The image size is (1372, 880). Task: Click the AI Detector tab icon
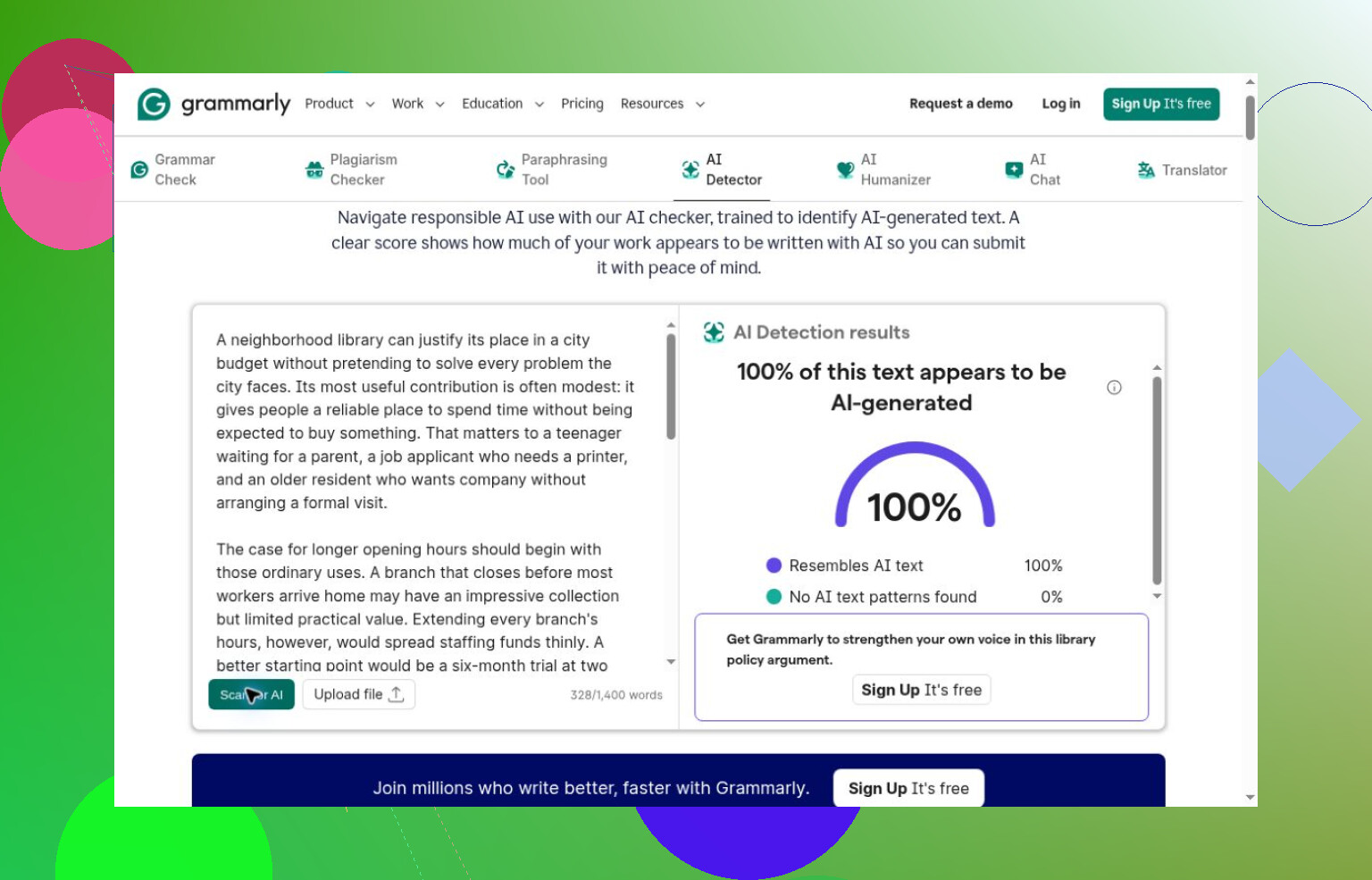tap(690, 170)
